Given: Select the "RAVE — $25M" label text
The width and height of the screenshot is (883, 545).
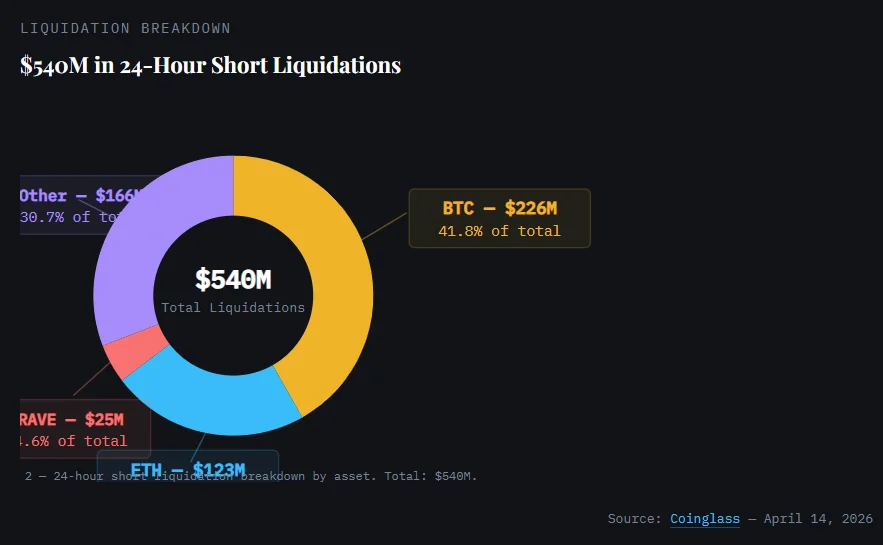Looking at the screenshot, I should click(72, 420).
